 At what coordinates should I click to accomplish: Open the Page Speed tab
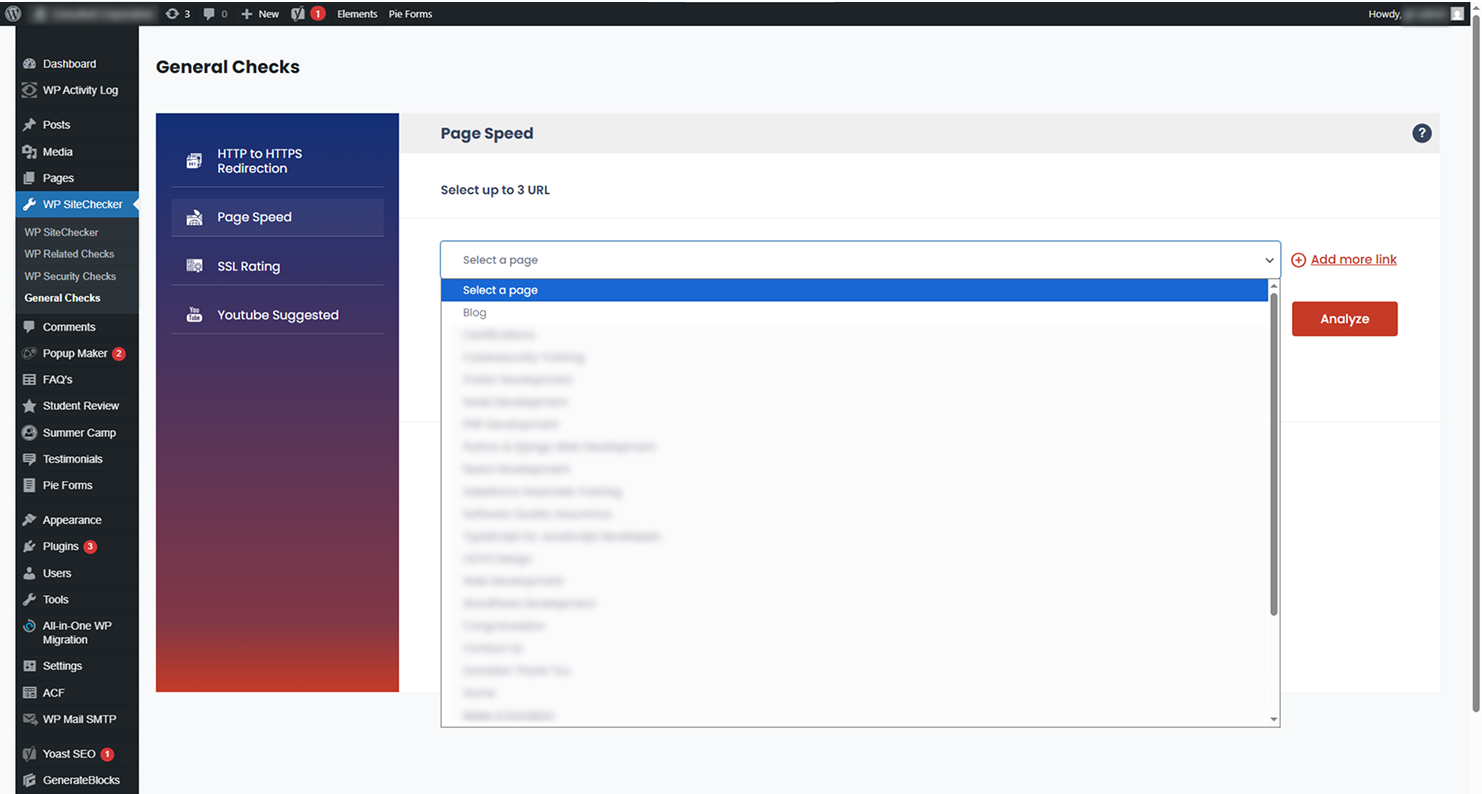(254, 217)
